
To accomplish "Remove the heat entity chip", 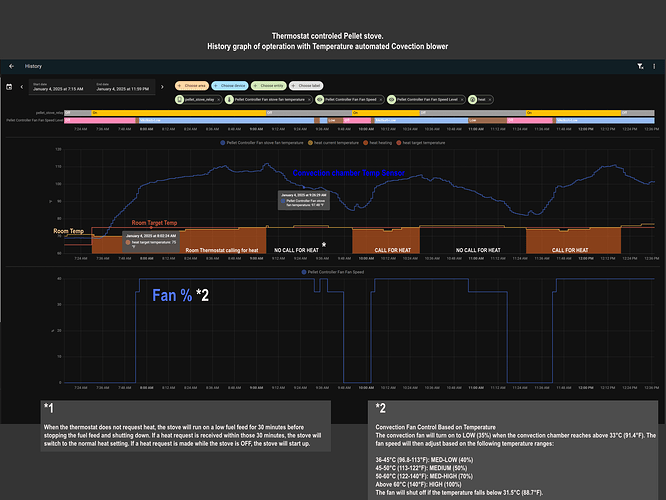I will click(490, 99).
